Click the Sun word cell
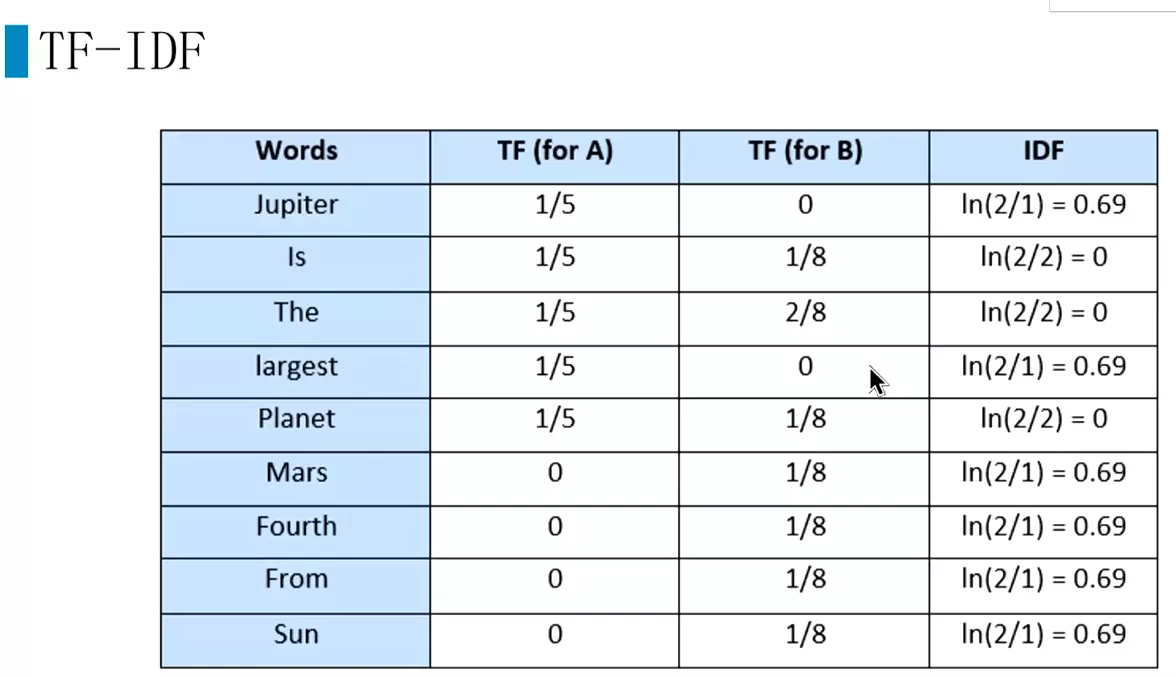 coord(296,640)
